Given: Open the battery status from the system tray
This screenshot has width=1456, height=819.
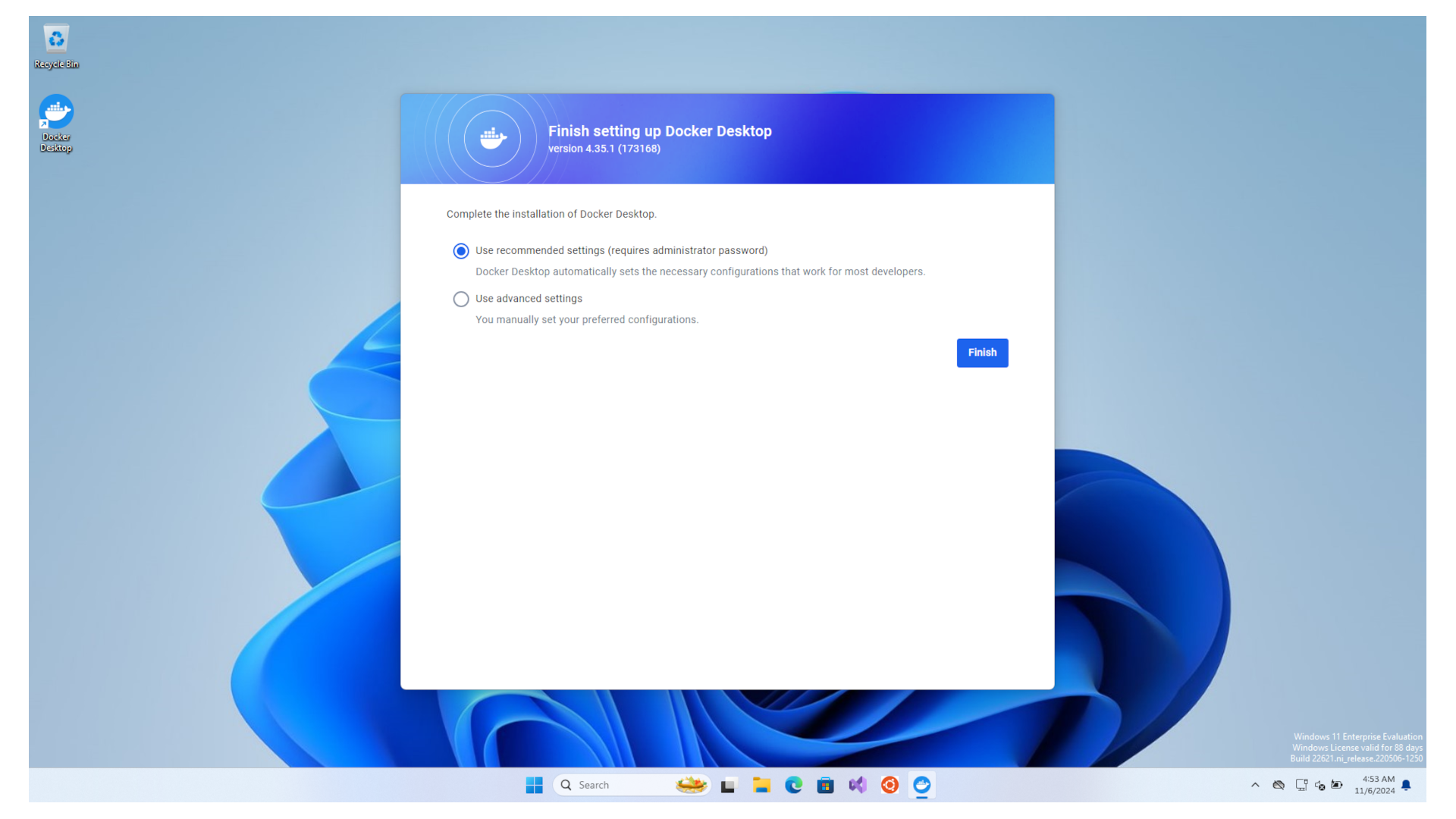Looking at the screenshot, I should tap(1336, 785).
